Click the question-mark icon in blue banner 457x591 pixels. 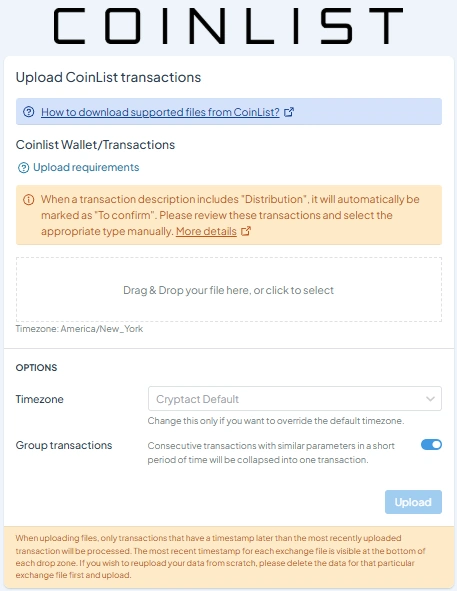coord(29,112)
